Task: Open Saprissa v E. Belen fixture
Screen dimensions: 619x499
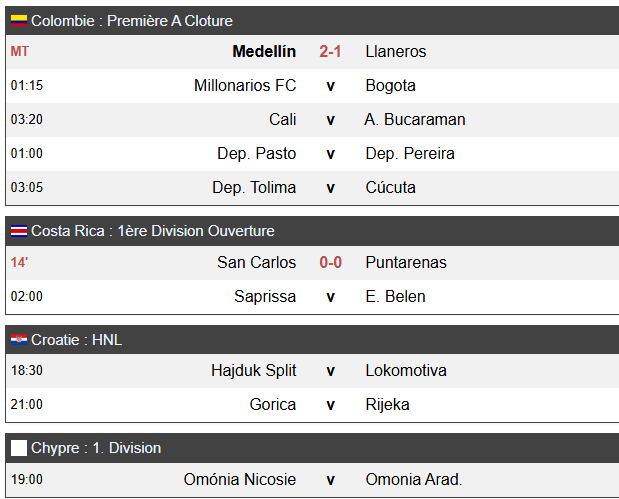Action: tap(313, 296)
